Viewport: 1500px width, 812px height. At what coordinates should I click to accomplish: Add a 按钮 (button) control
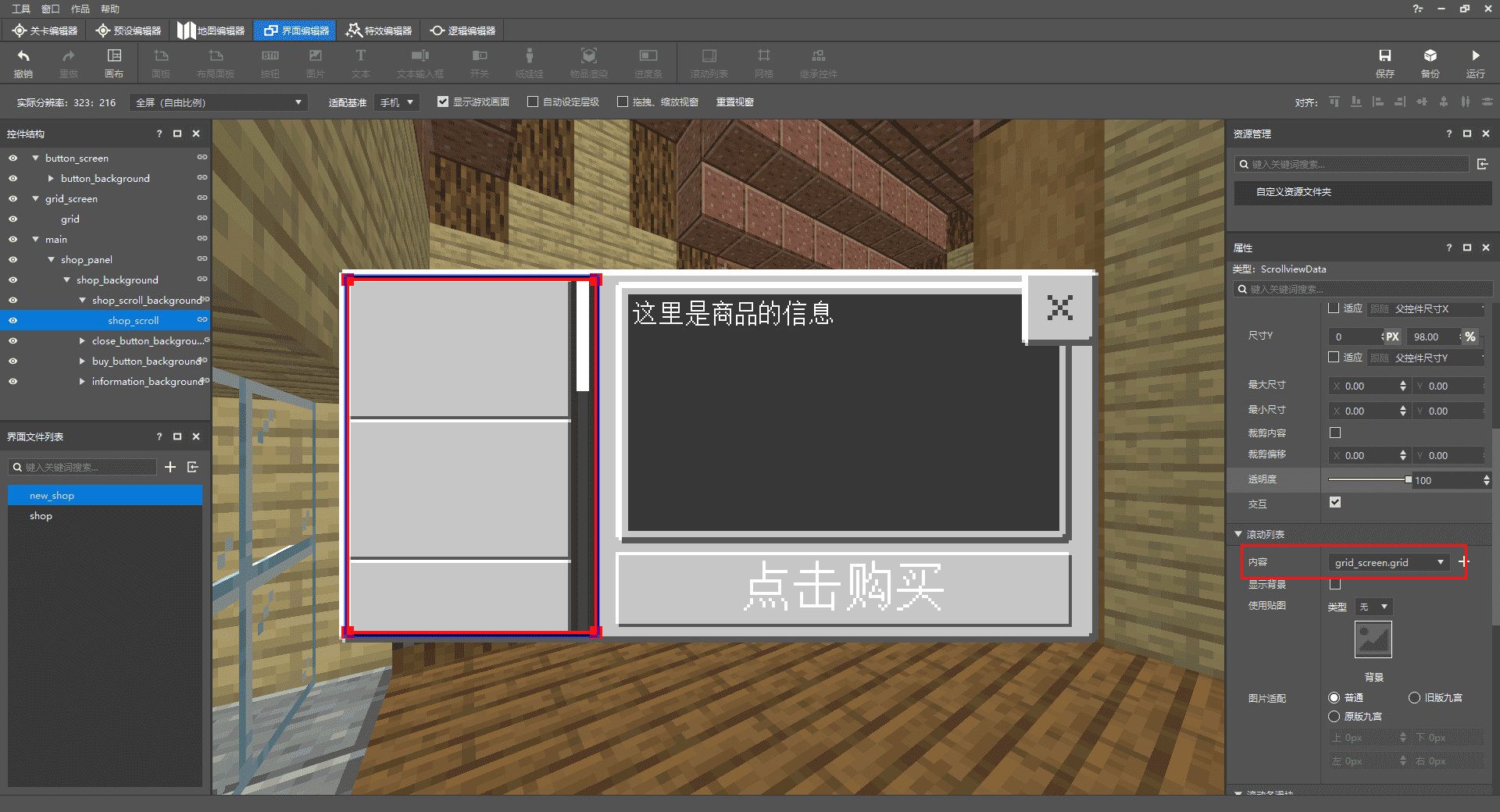point(270,62)
